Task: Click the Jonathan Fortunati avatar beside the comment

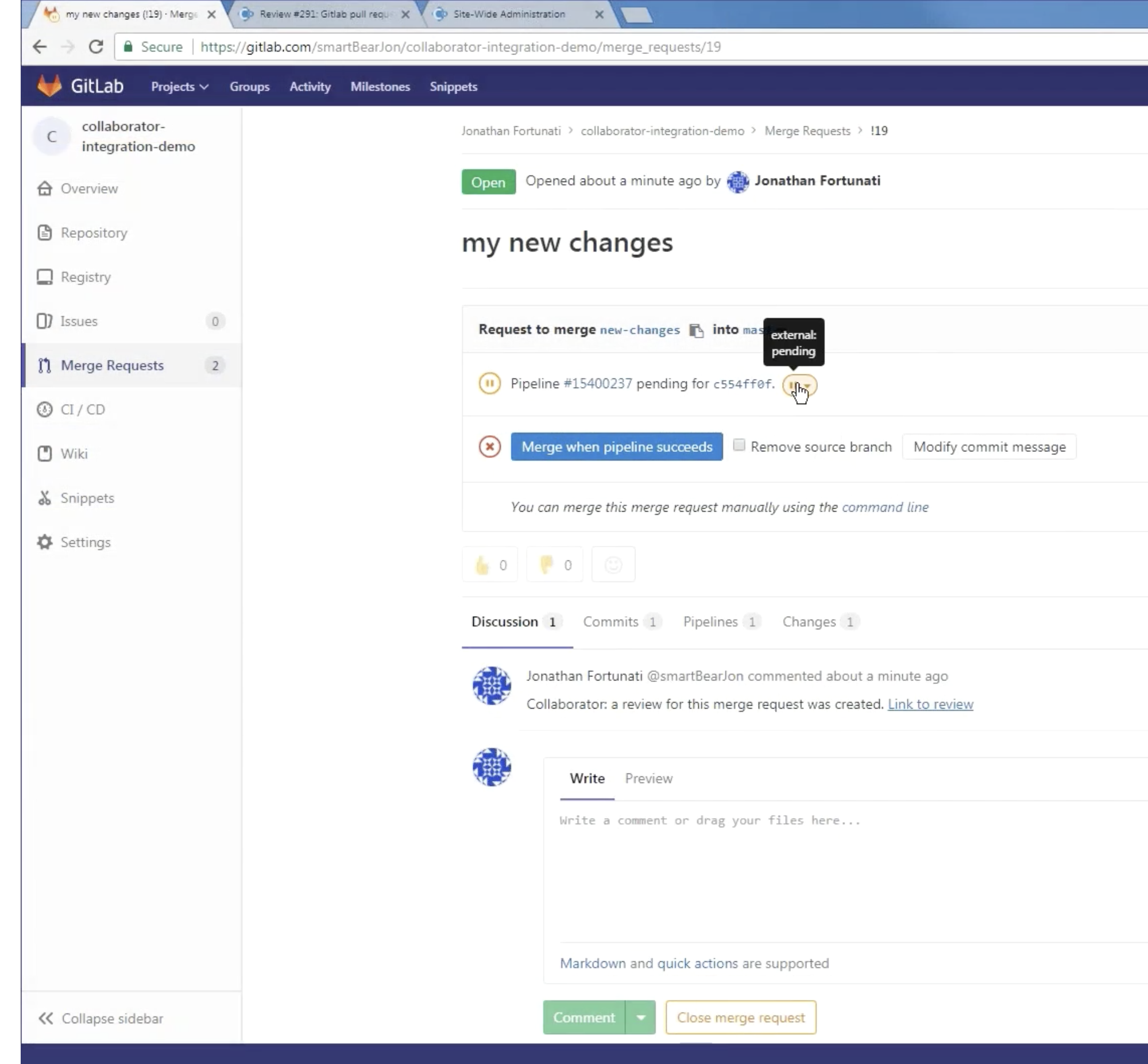Action: (492, 686)
